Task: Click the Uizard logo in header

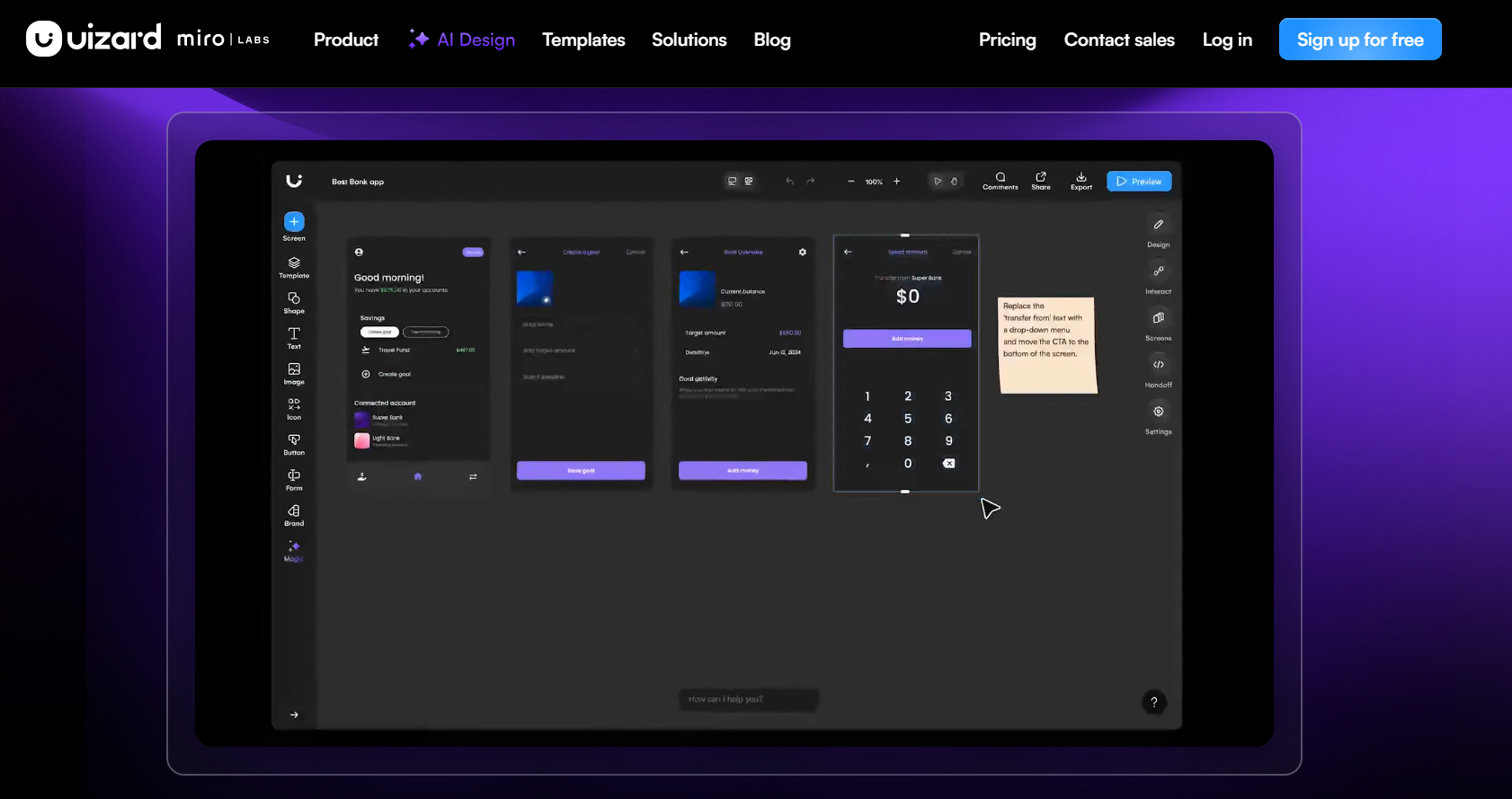Action: [x=93, y=39]
